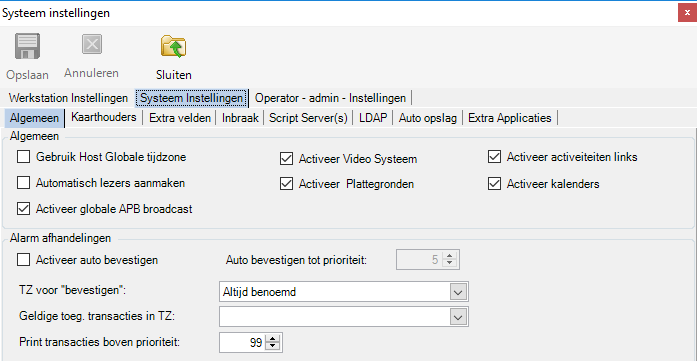This screenshot has height=361, width=697.
Task: Click the Annuleren cancel icon
Action: point(92,44)
